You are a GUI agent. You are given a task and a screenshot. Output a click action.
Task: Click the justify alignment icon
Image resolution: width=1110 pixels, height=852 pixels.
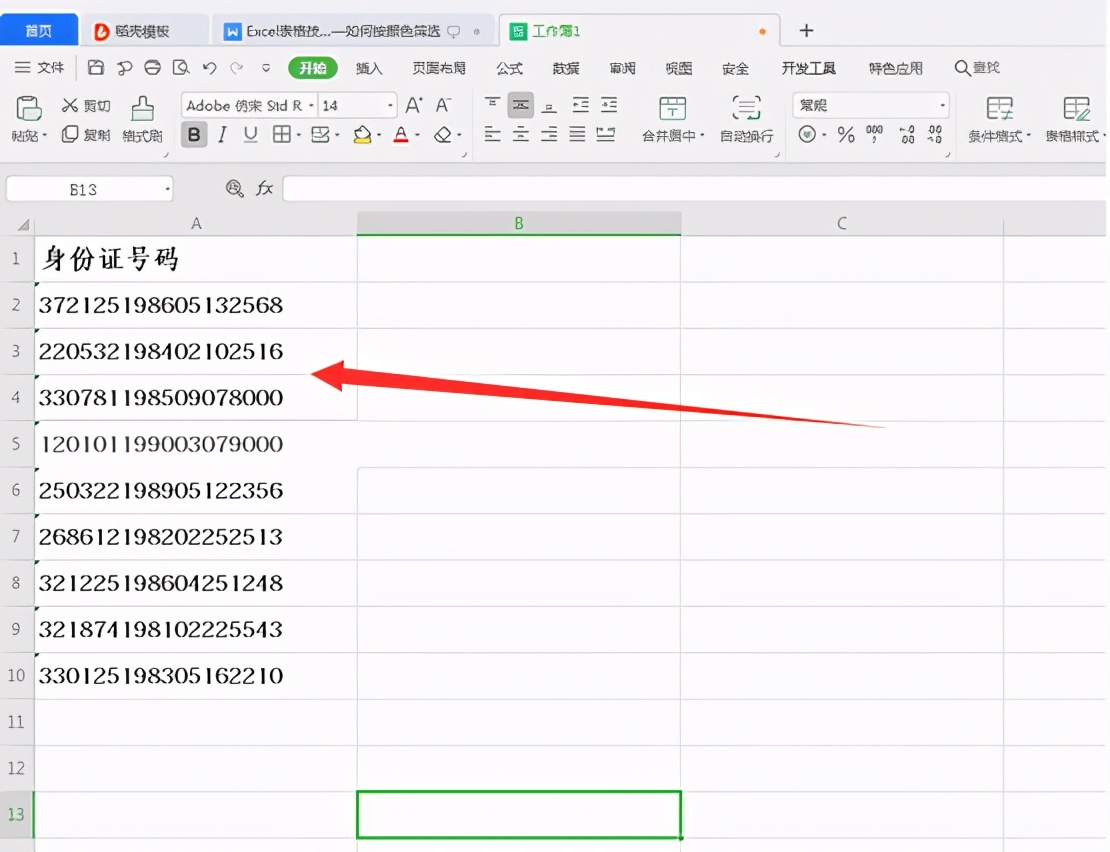click(578, 134)
